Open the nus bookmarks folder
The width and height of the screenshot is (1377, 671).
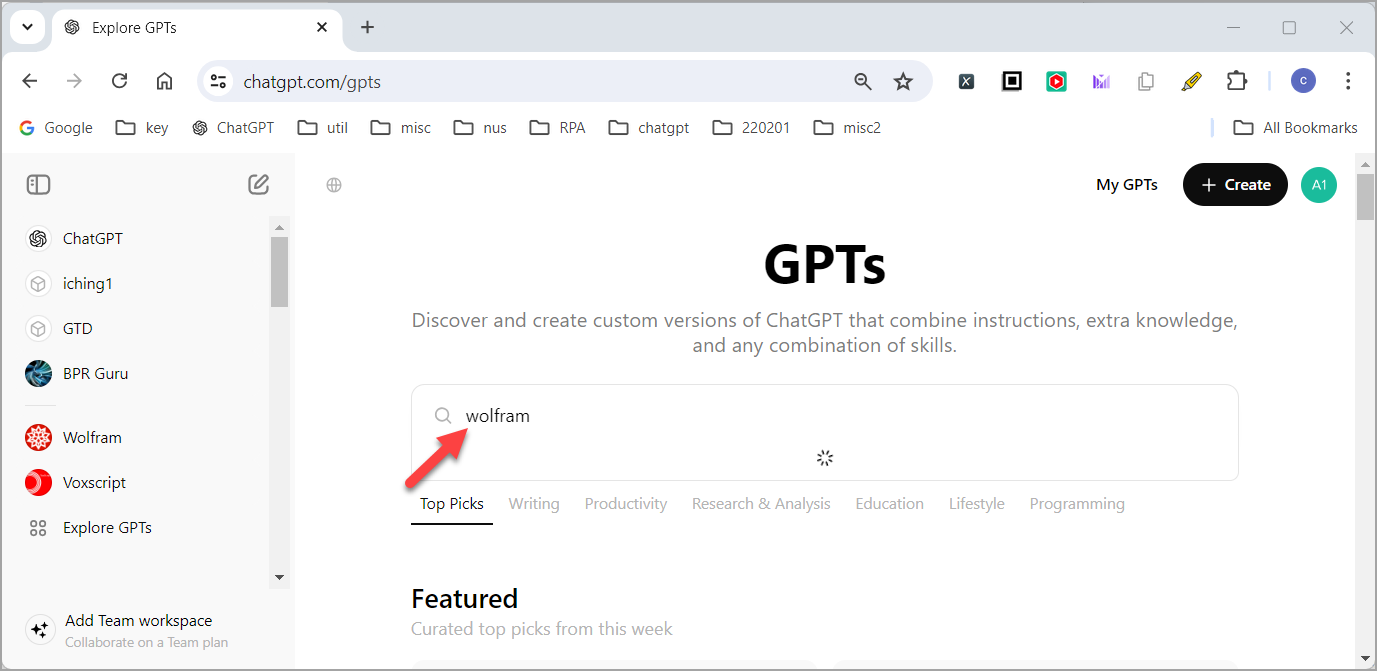point(480,128)
